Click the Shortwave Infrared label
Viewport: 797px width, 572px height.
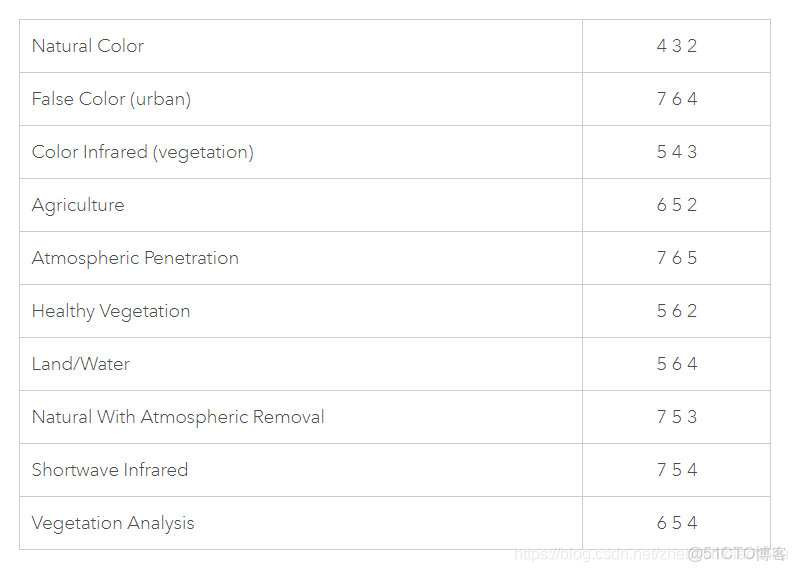coord(110,470)
